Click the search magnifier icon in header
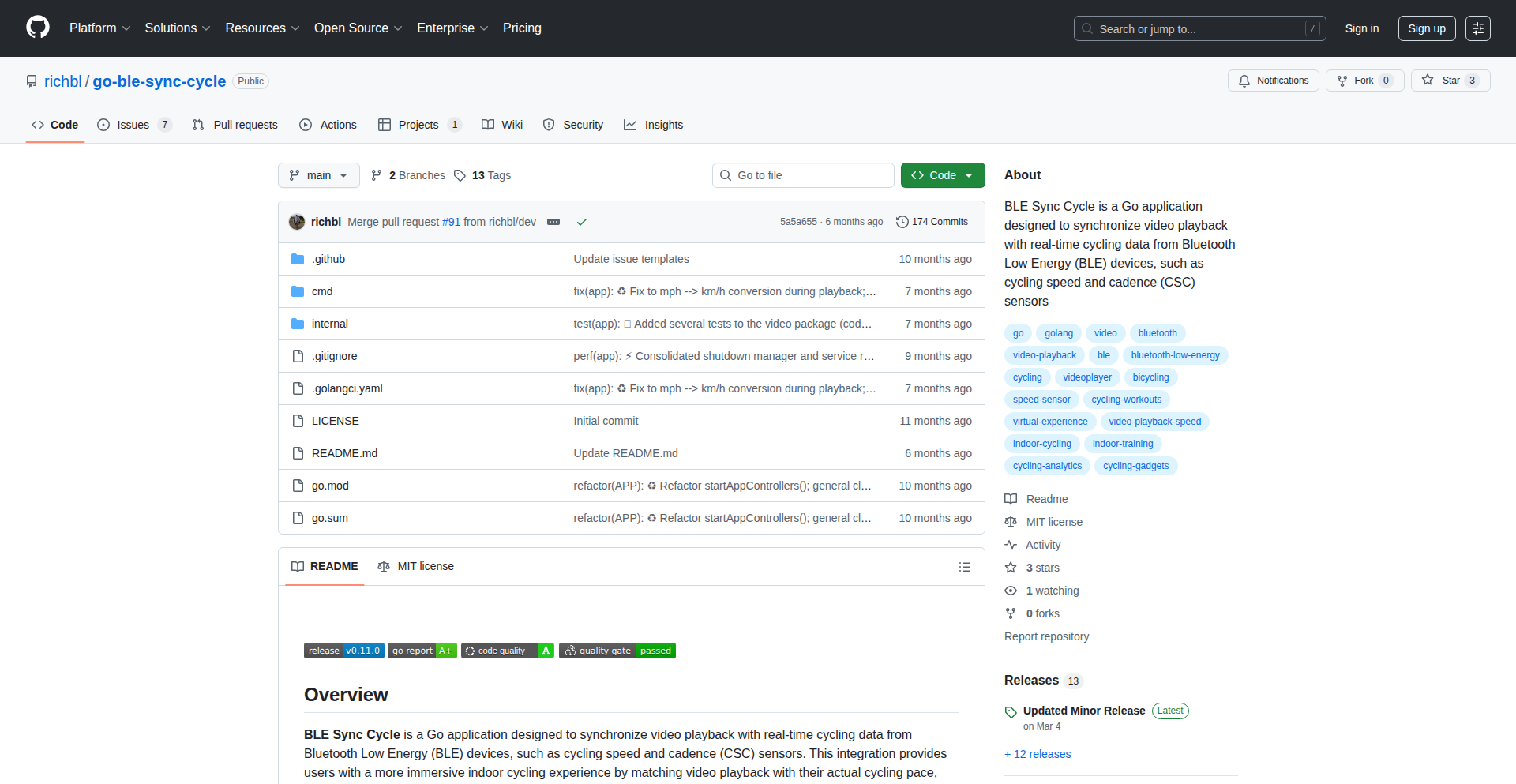 click(1087, 28)
